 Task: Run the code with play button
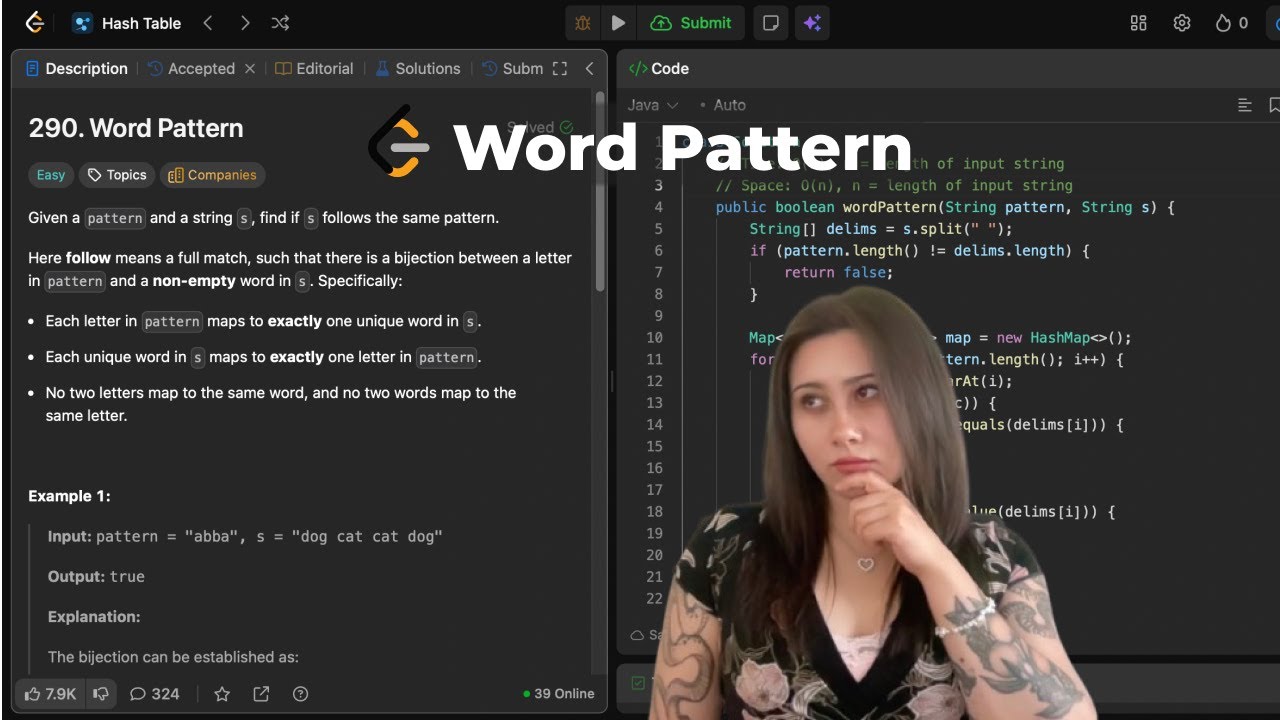coord(618,23)
